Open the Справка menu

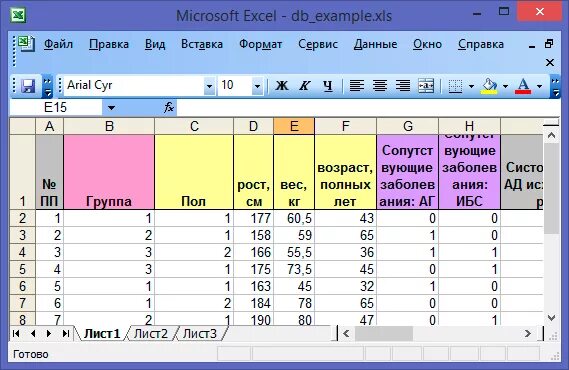480,44
